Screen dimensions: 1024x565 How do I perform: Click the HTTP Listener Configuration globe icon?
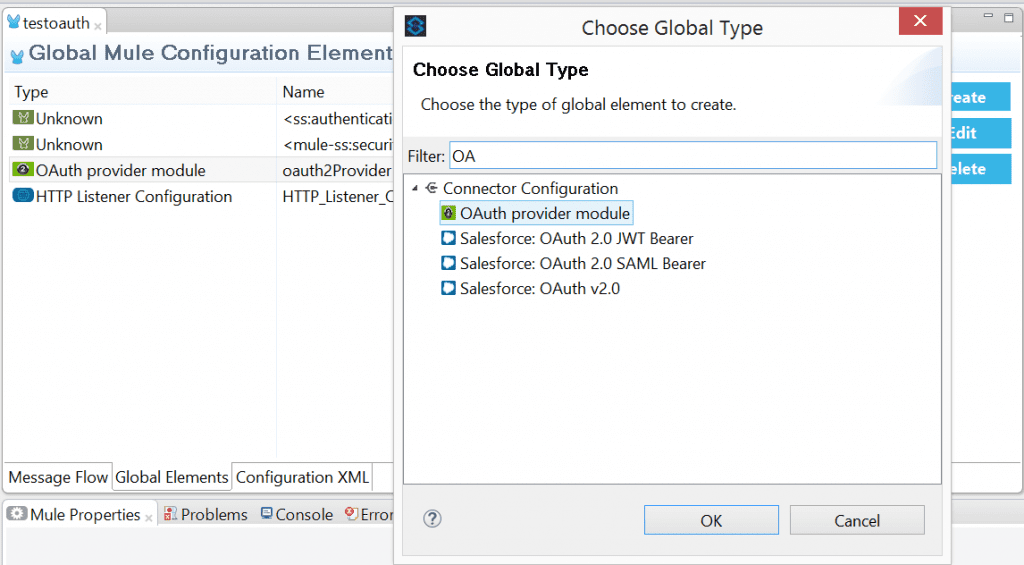[23, 195]
